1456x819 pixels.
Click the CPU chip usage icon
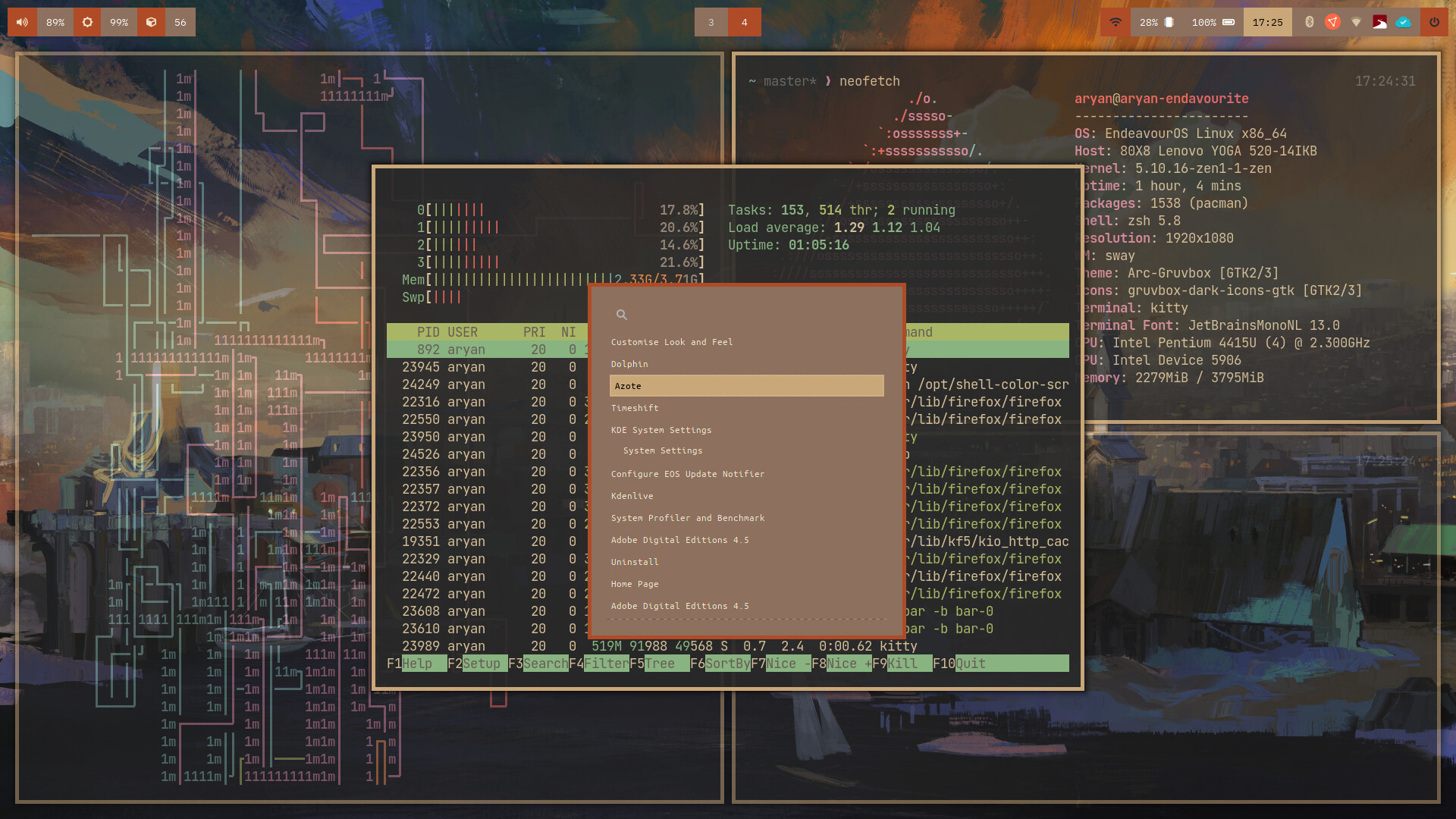(x=1169, y=22)
